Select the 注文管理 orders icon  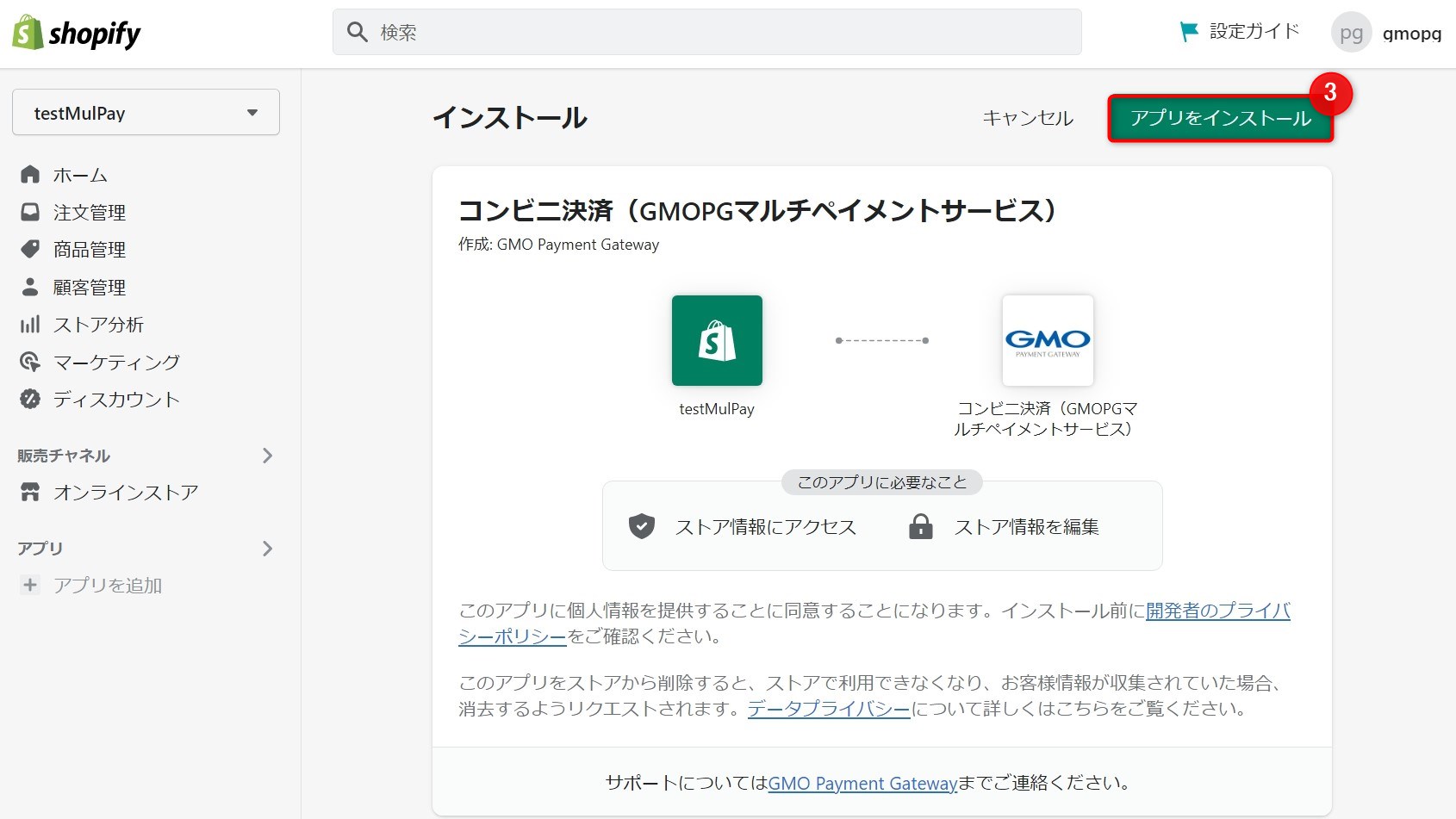[29, 212]
